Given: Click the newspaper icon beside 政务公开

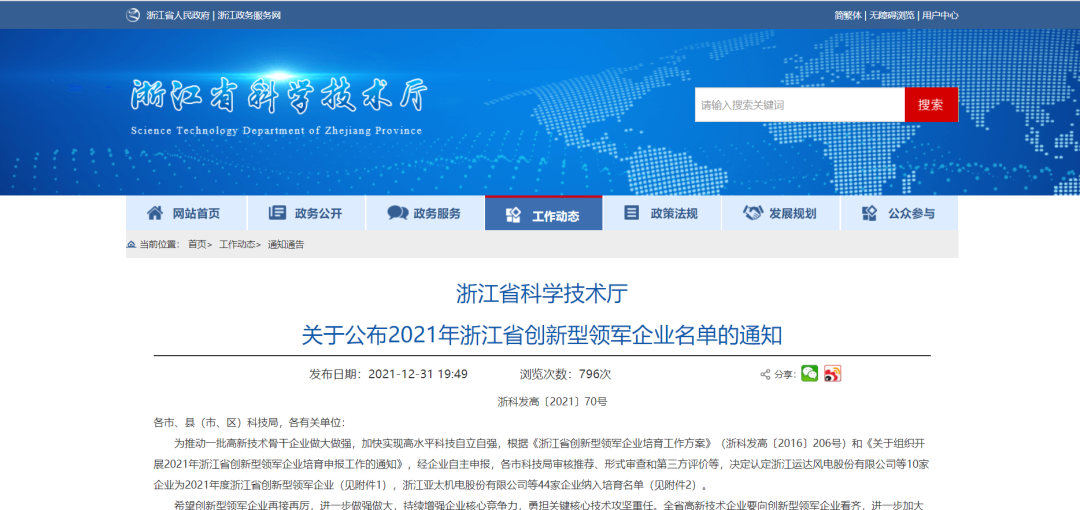Looking at the screenshot, I should coord(278,213).
